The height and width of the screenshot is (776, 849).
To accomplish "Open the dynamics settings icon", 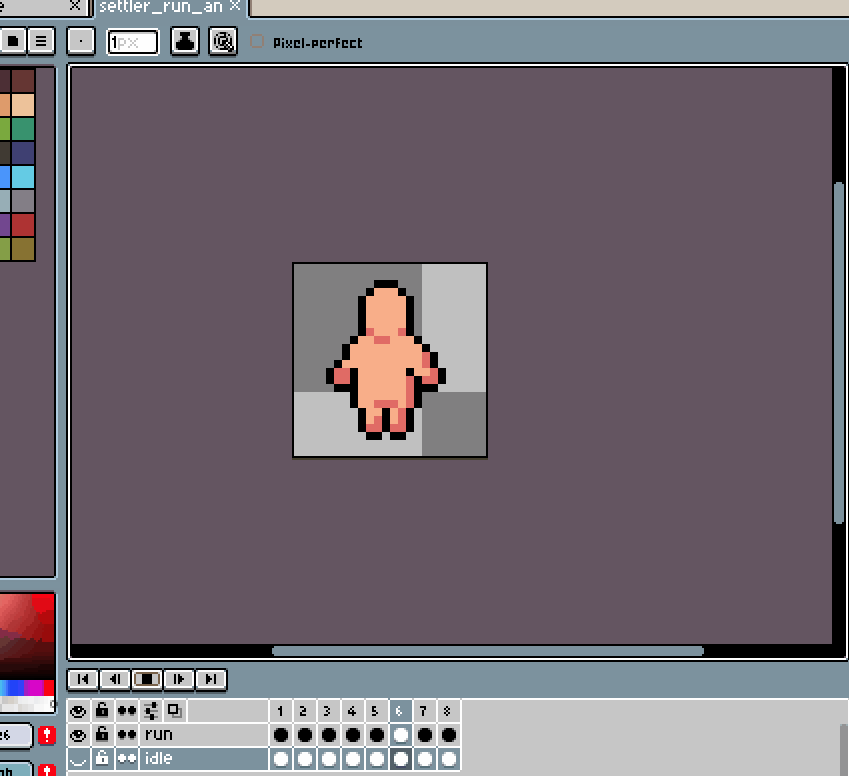I will point(223,41).
